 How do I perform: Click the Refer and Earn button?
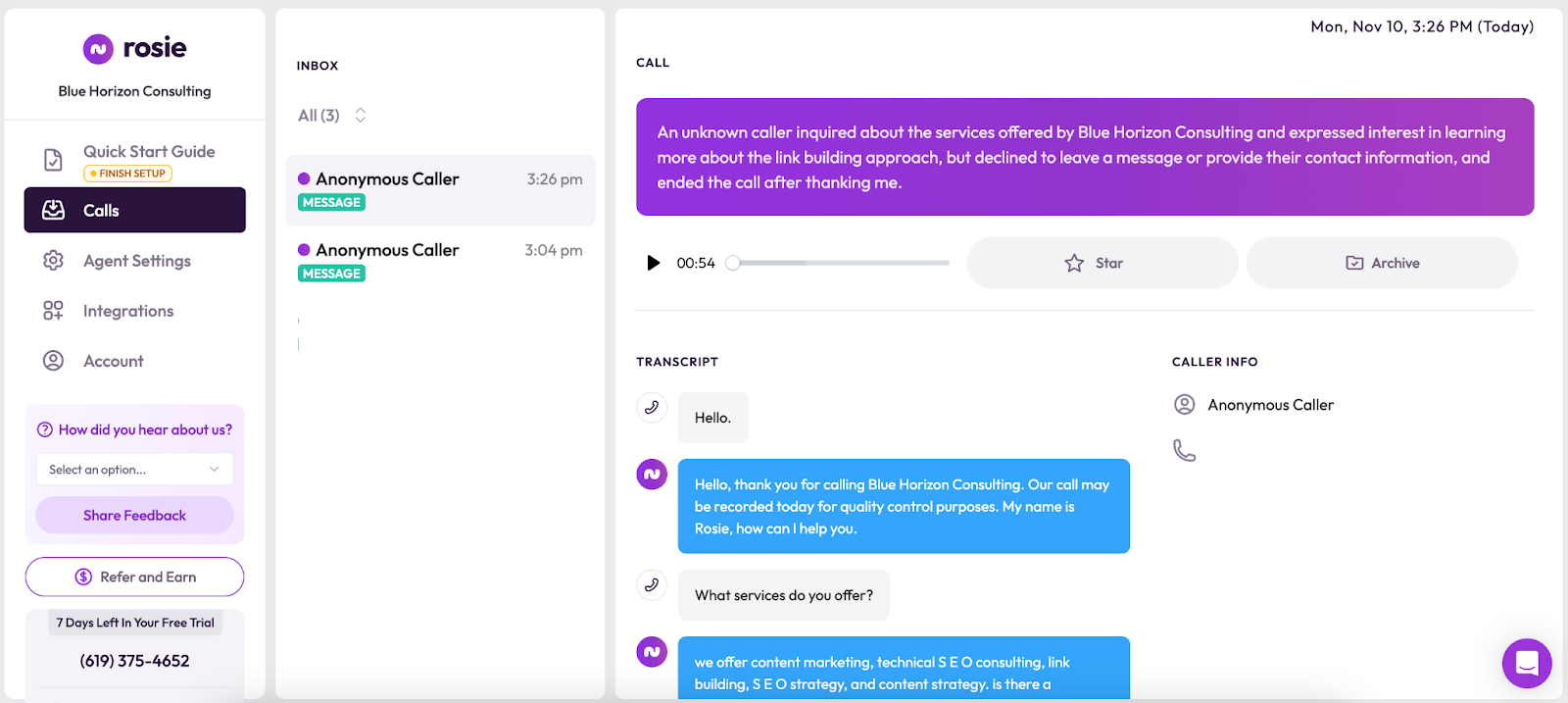pyautogui.click(x=134, y=577)
